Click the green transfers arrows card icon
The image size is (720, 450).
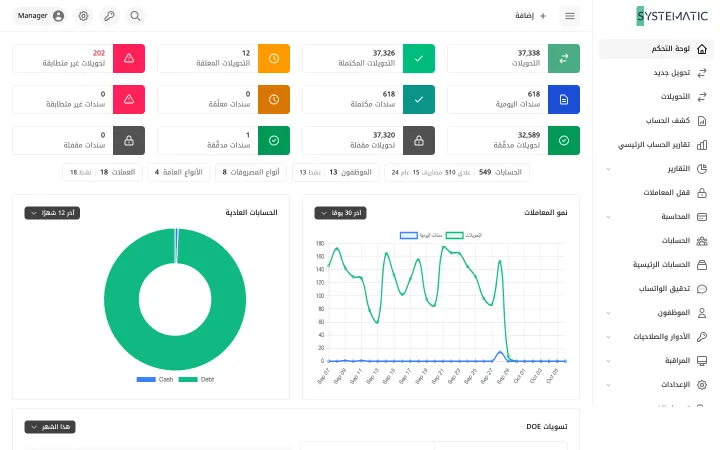[563, 58]
